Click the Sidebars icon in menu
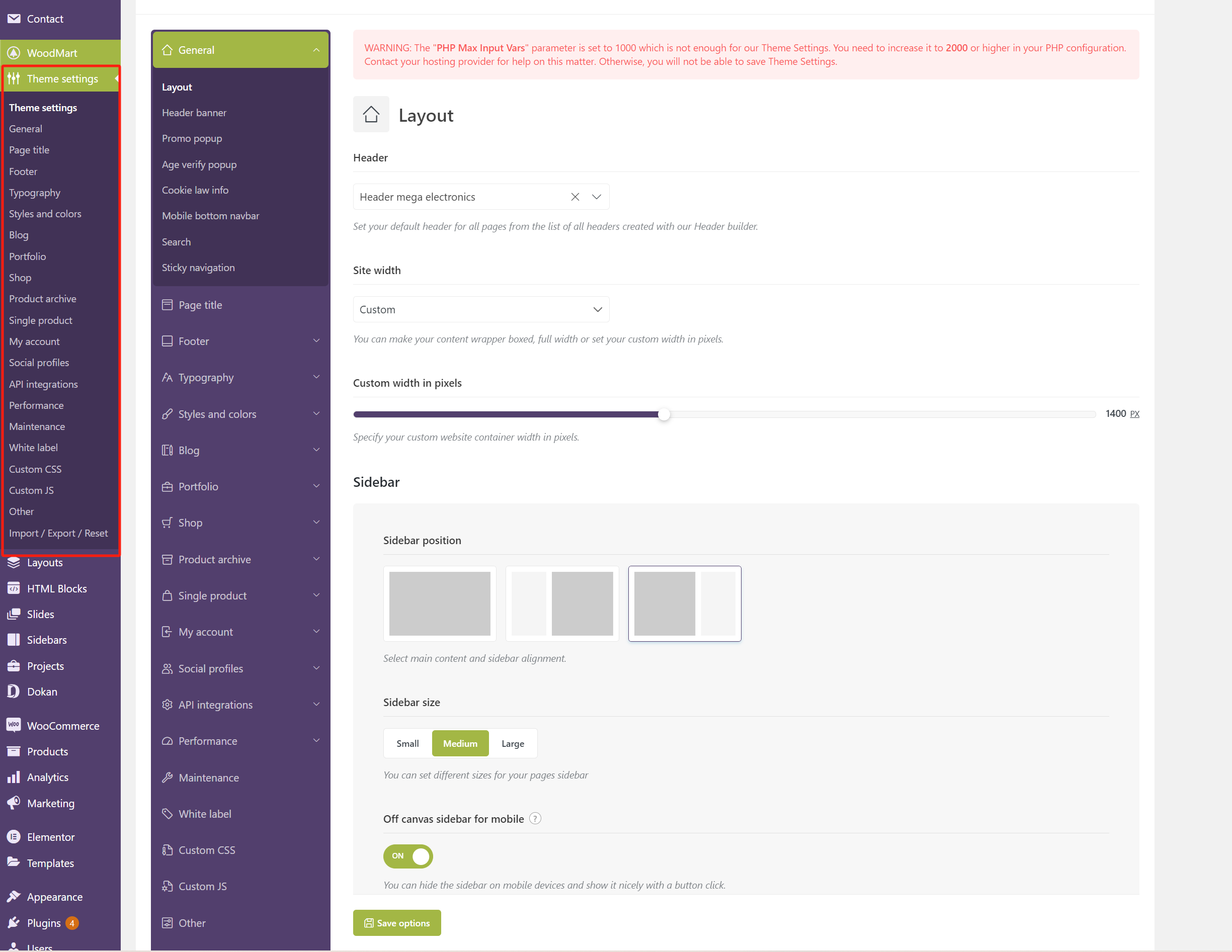 14,639
